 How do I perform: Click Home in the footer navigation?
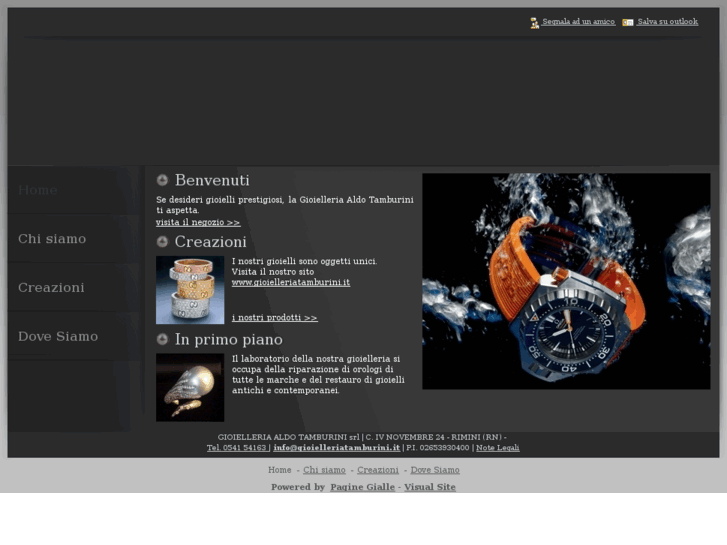(280, 470)
